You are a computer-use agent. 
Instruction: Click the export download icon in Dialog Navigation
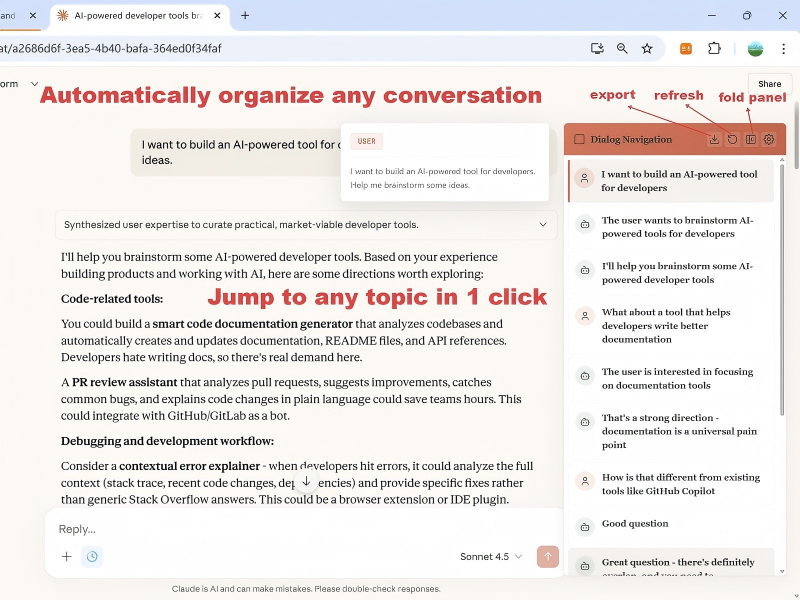(714, 139)
